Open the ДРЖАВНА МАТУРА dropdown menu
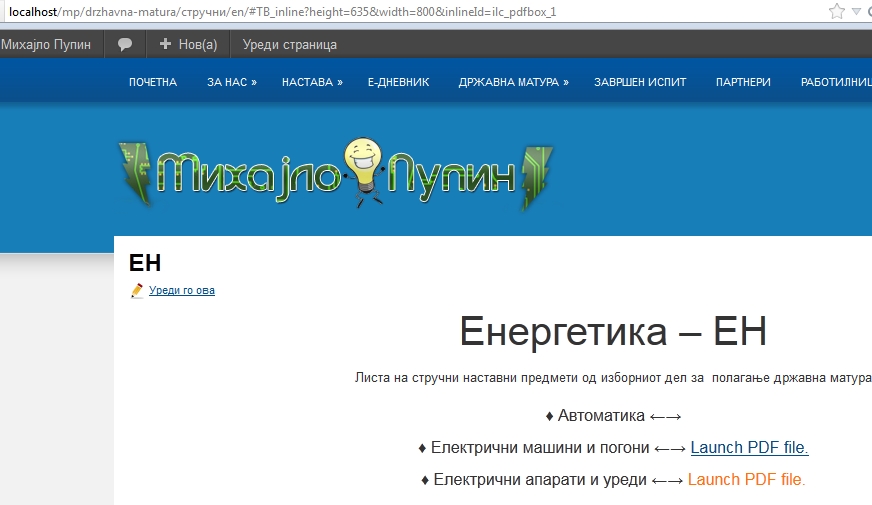The height and width of the screenshot is (505, 872). pyautogui.click(x=513, y=83)
